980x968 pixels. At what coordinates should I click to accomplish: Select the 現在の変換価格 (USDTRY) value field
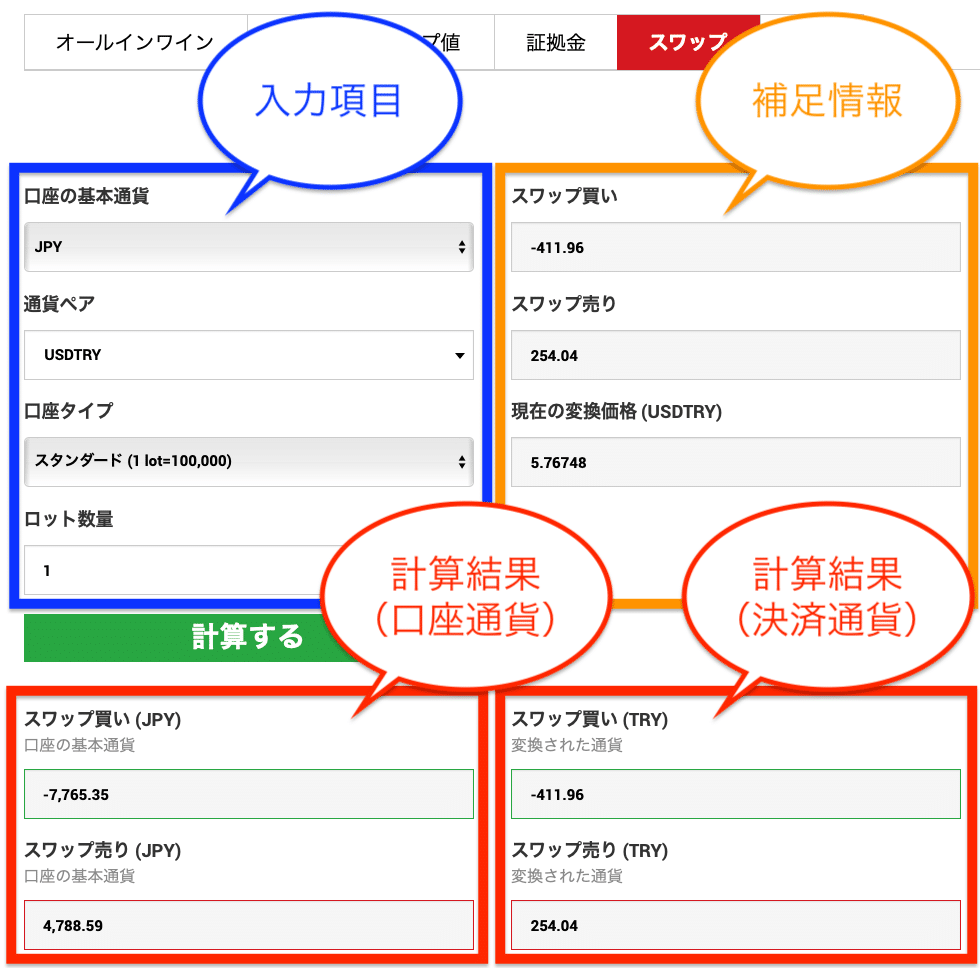pyautogui.click(x=735, y=463)
